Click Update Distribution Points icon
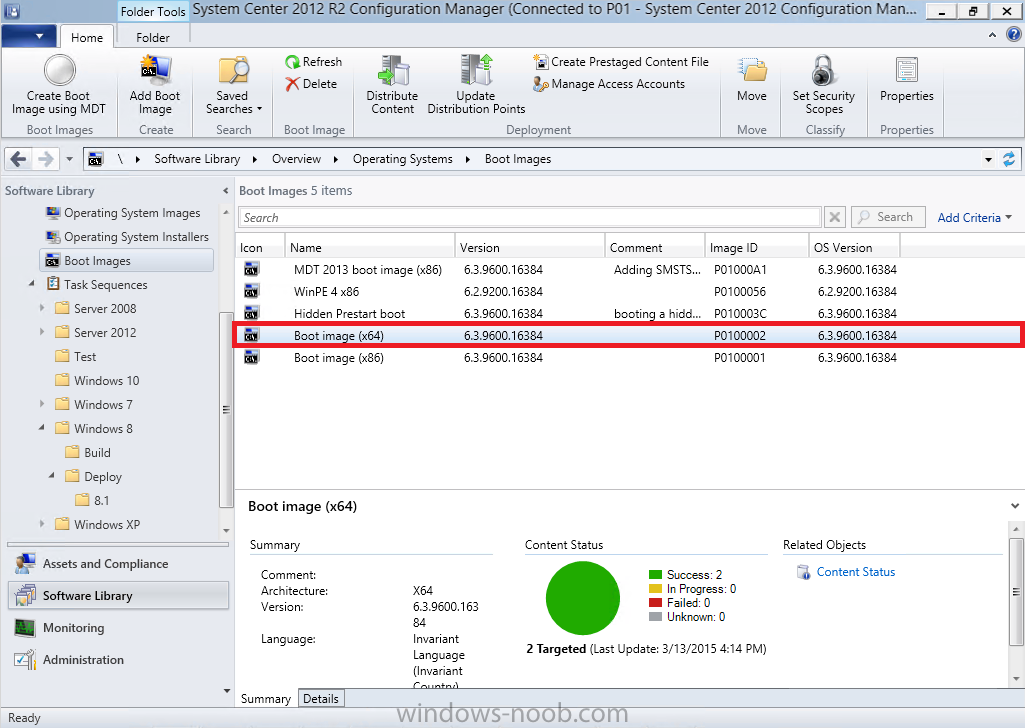The height and width of the screenshot is (728, 1025). click(x=476, y=70)
